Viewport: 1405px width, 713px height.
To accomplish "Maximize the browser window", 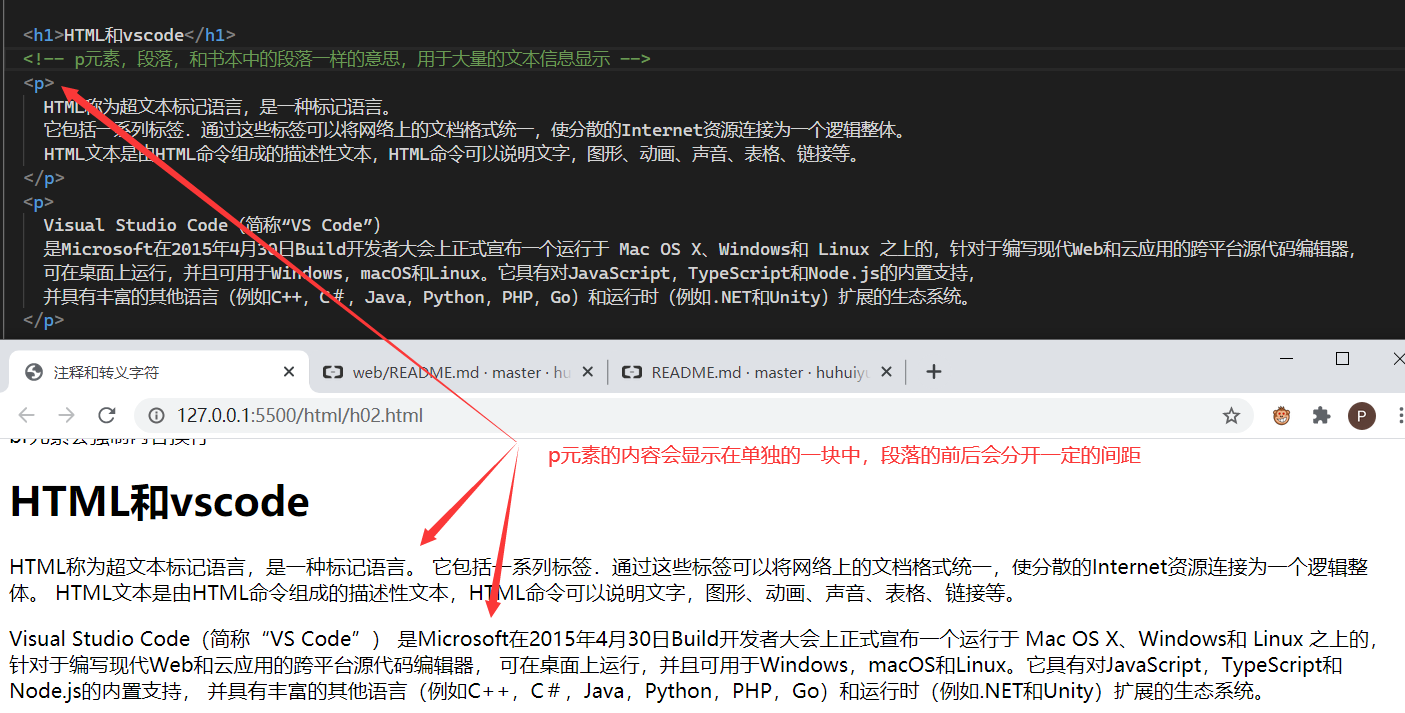I will (1342, 358).
